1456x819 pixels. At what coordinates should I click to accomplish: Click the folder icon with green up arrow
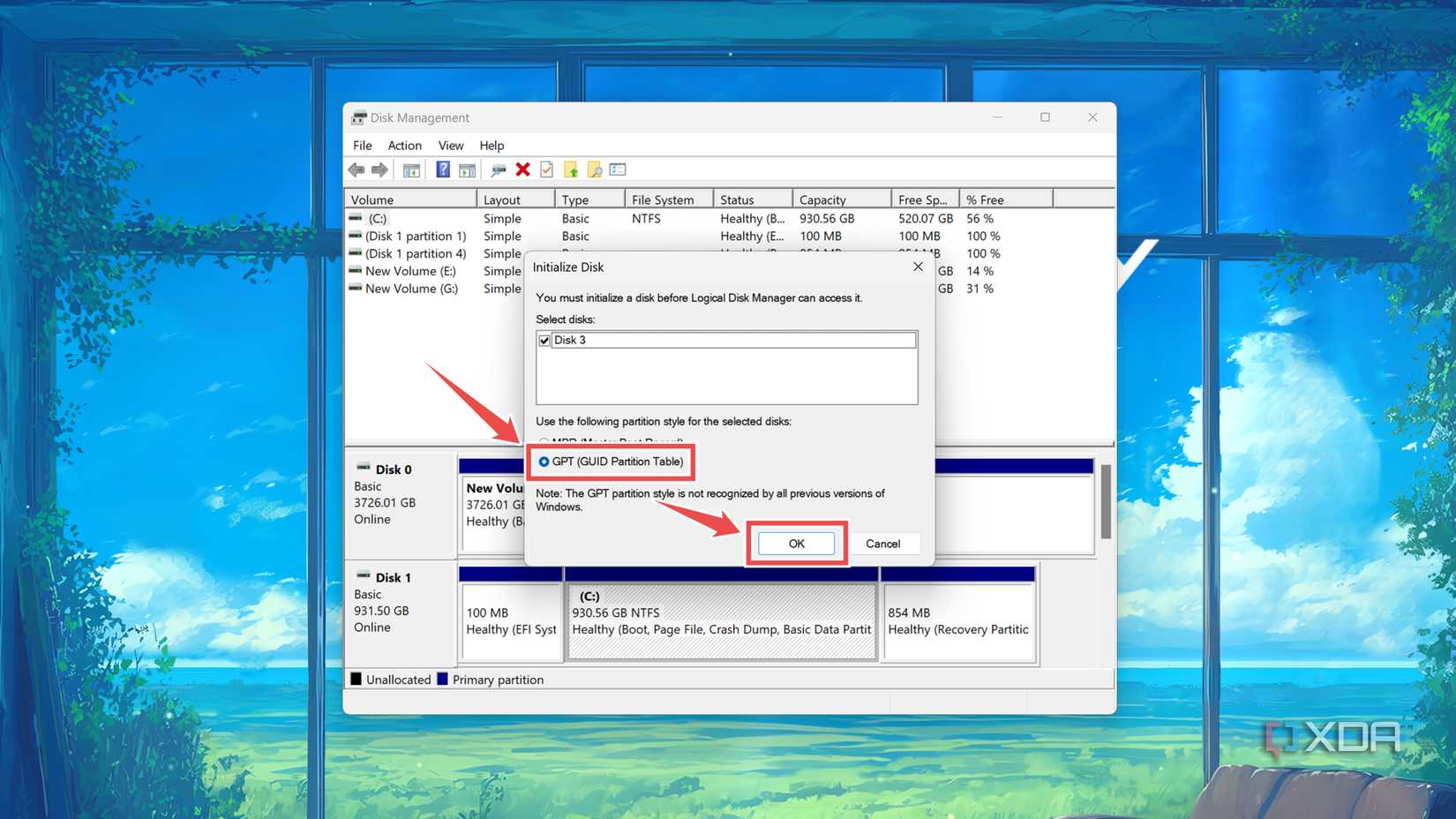coord(571,169)
